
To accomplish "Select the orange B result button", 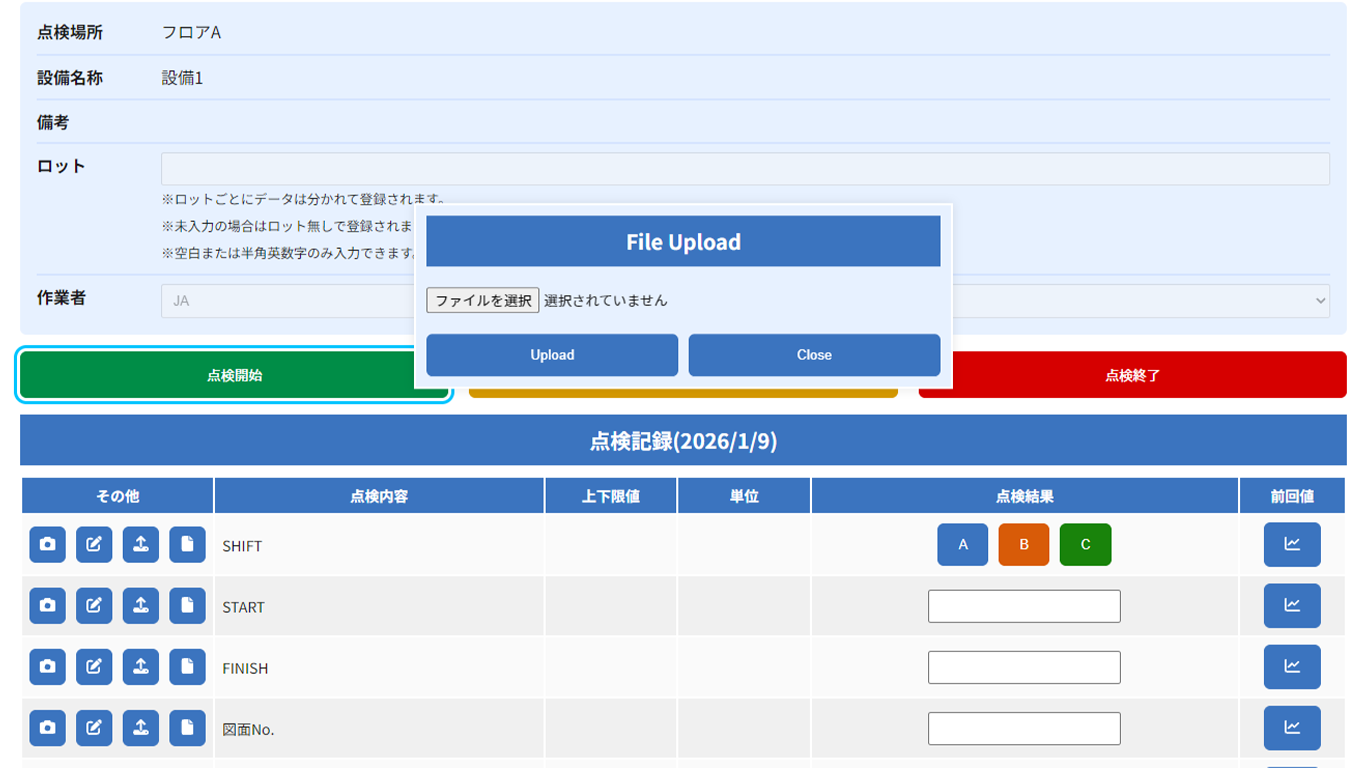I will tap(1024, 545).
